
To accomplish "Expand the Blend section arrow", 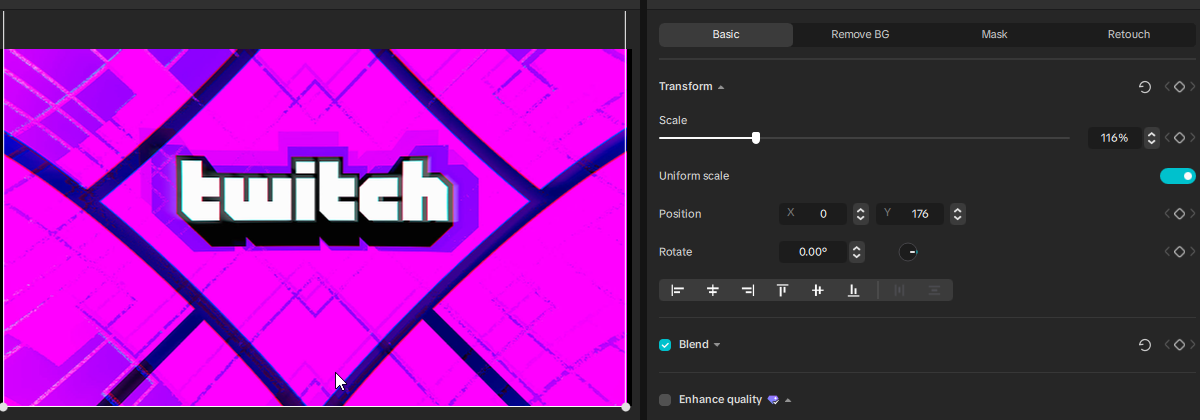I will tap(717, 345).
